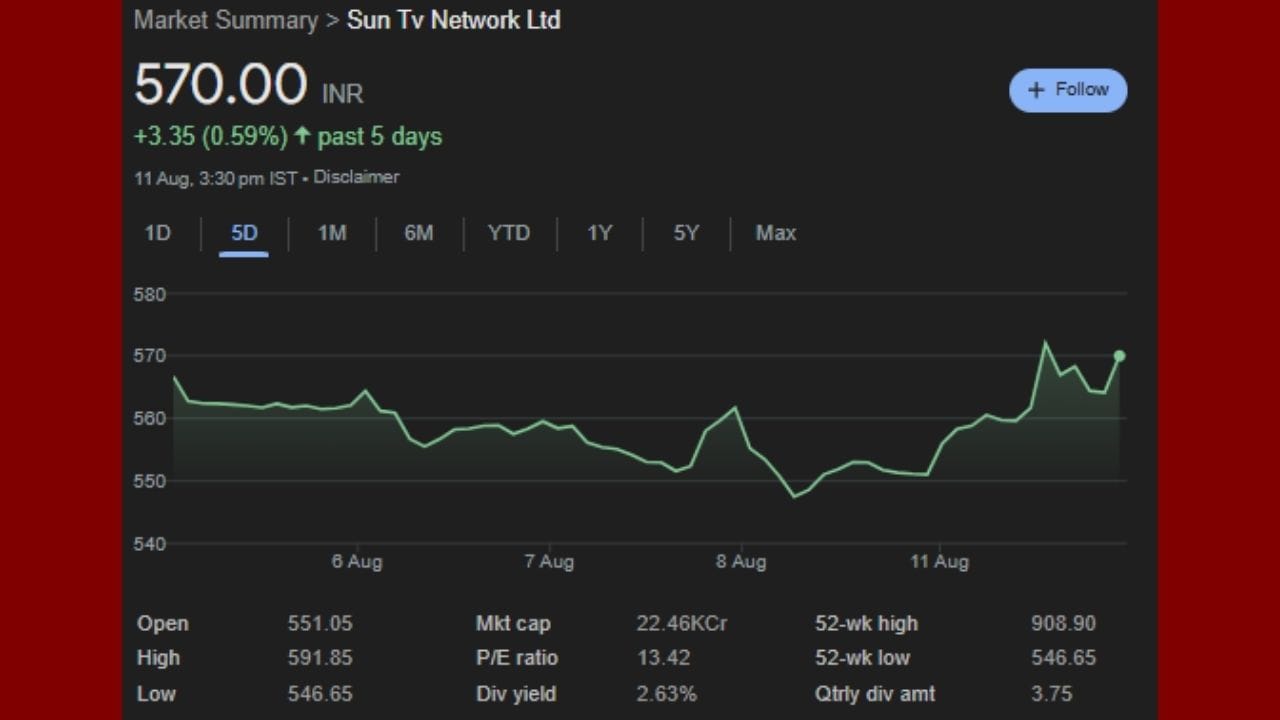
Task: Click the 6 Aug axis date label
Action: (x=357, y=562)
